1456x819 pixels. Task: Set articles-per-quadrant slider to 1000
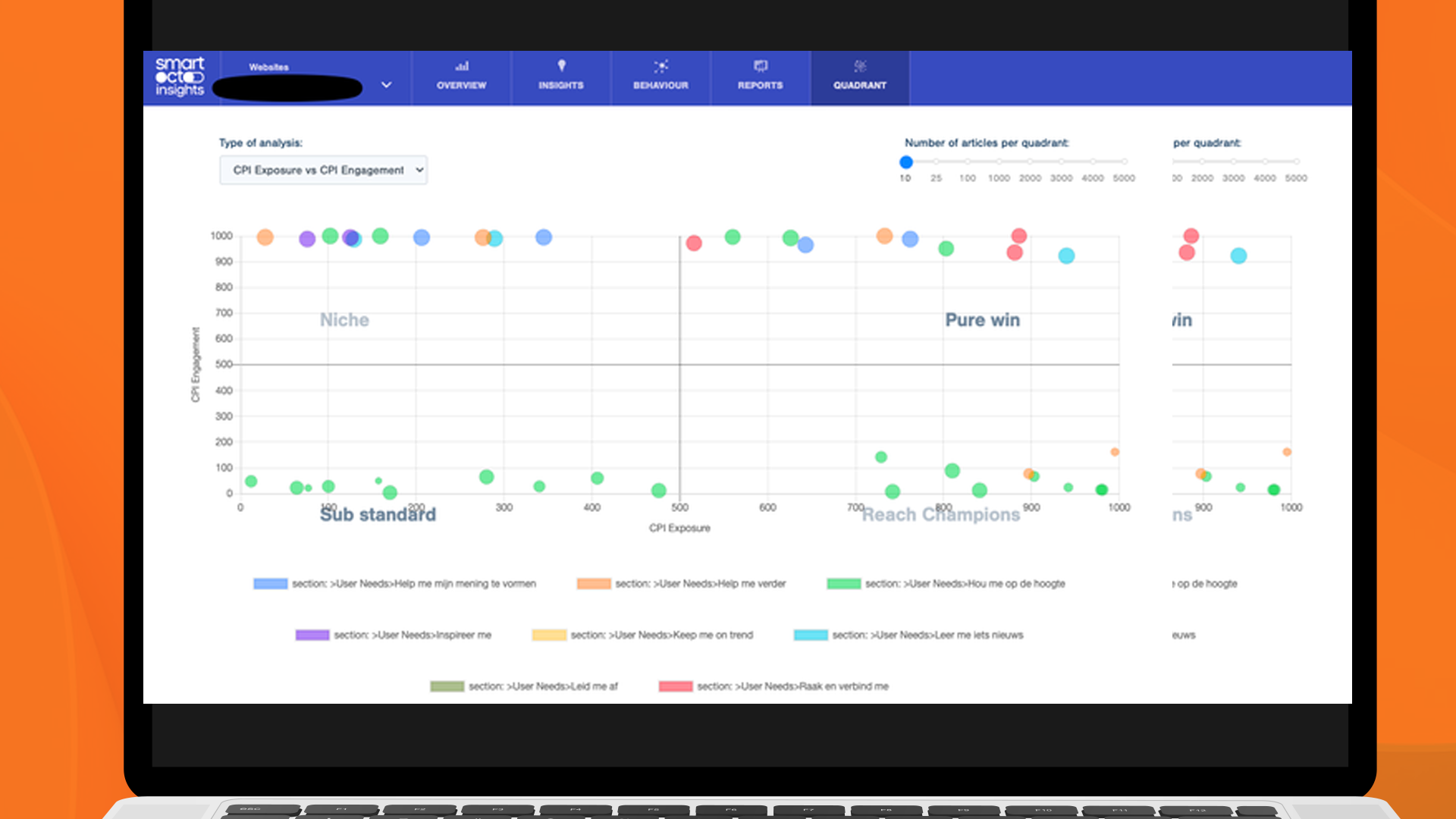pos(999,162)
